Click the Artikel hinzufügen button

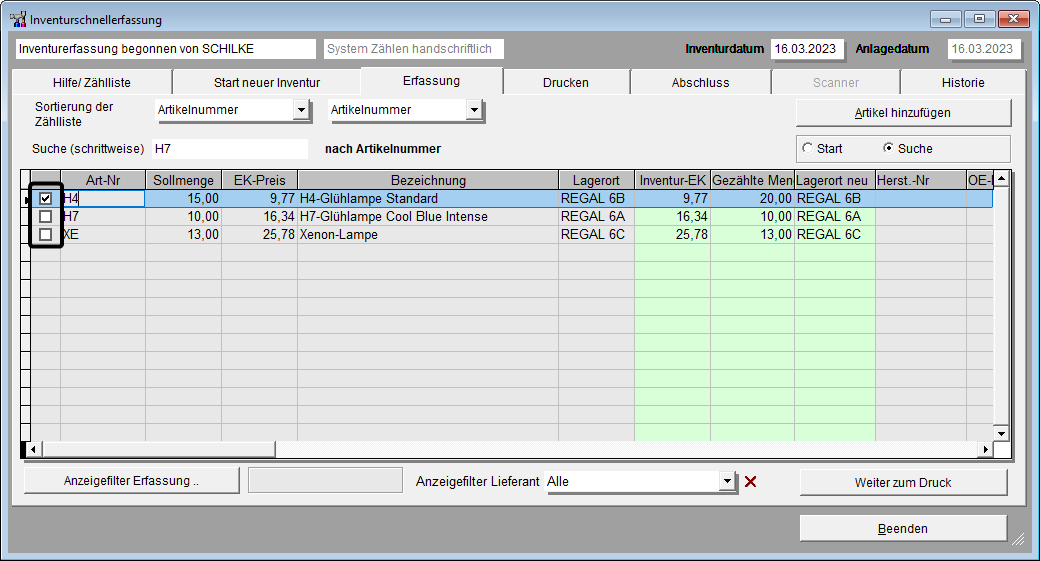(x=903, y=113)
